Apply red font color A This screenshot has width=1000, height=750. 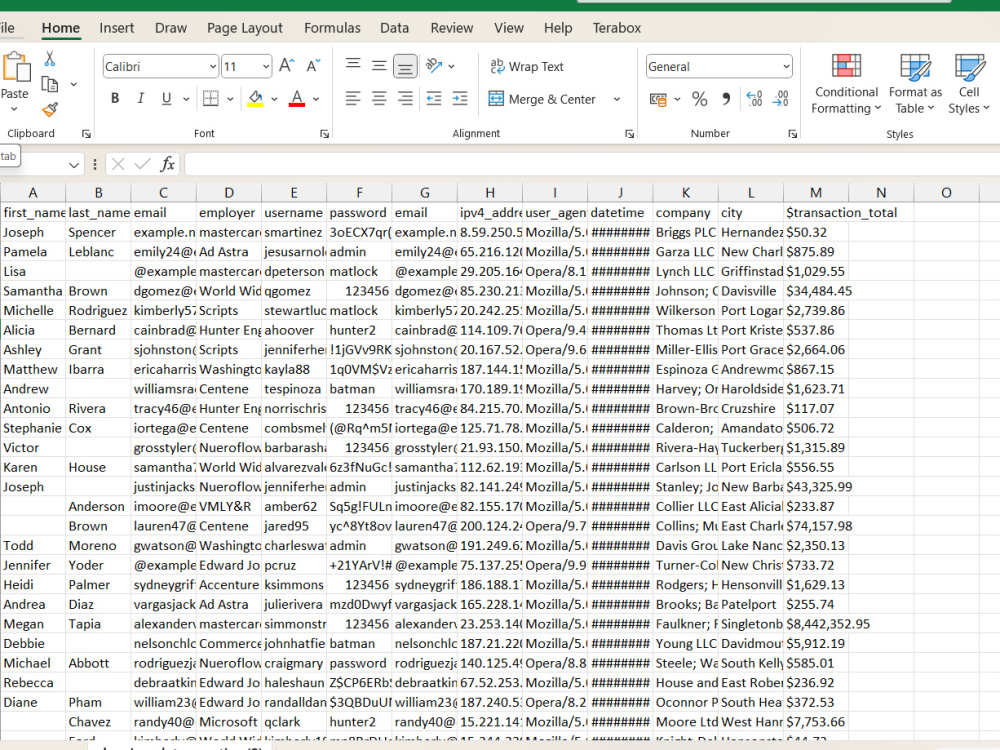[297, 98]
